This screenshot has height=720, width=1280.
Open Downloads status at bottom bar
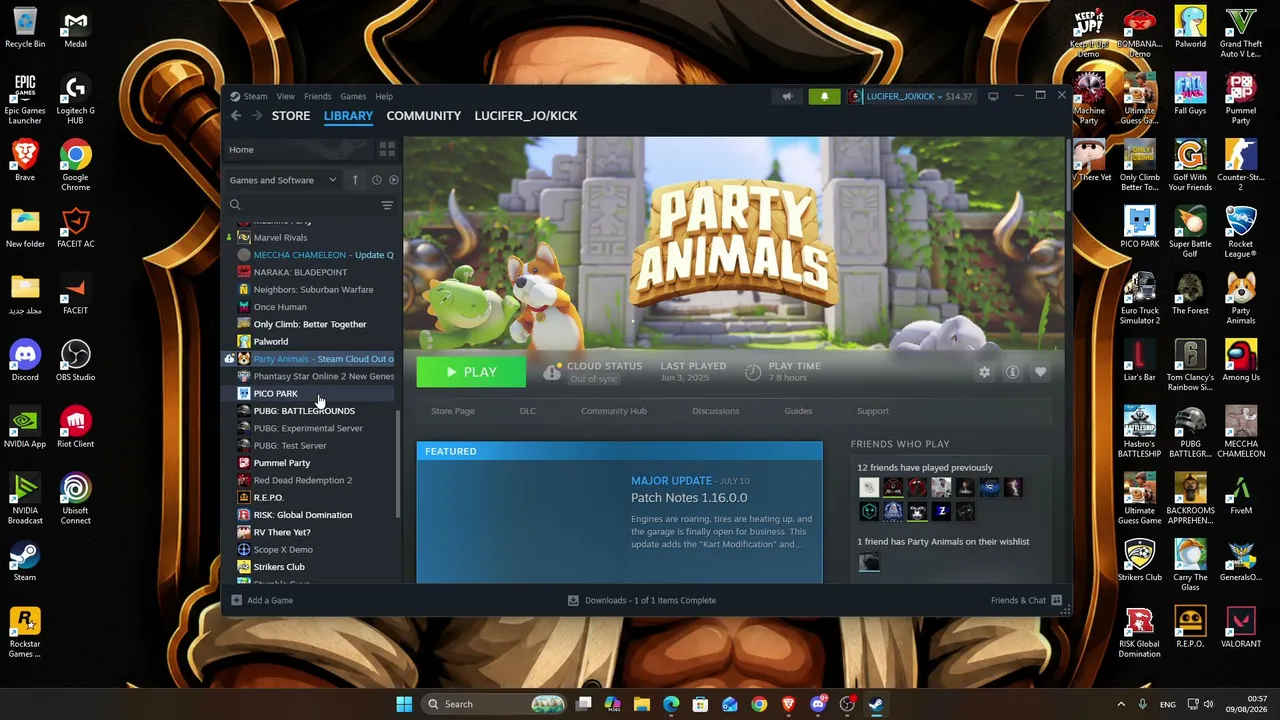[641, 600]
